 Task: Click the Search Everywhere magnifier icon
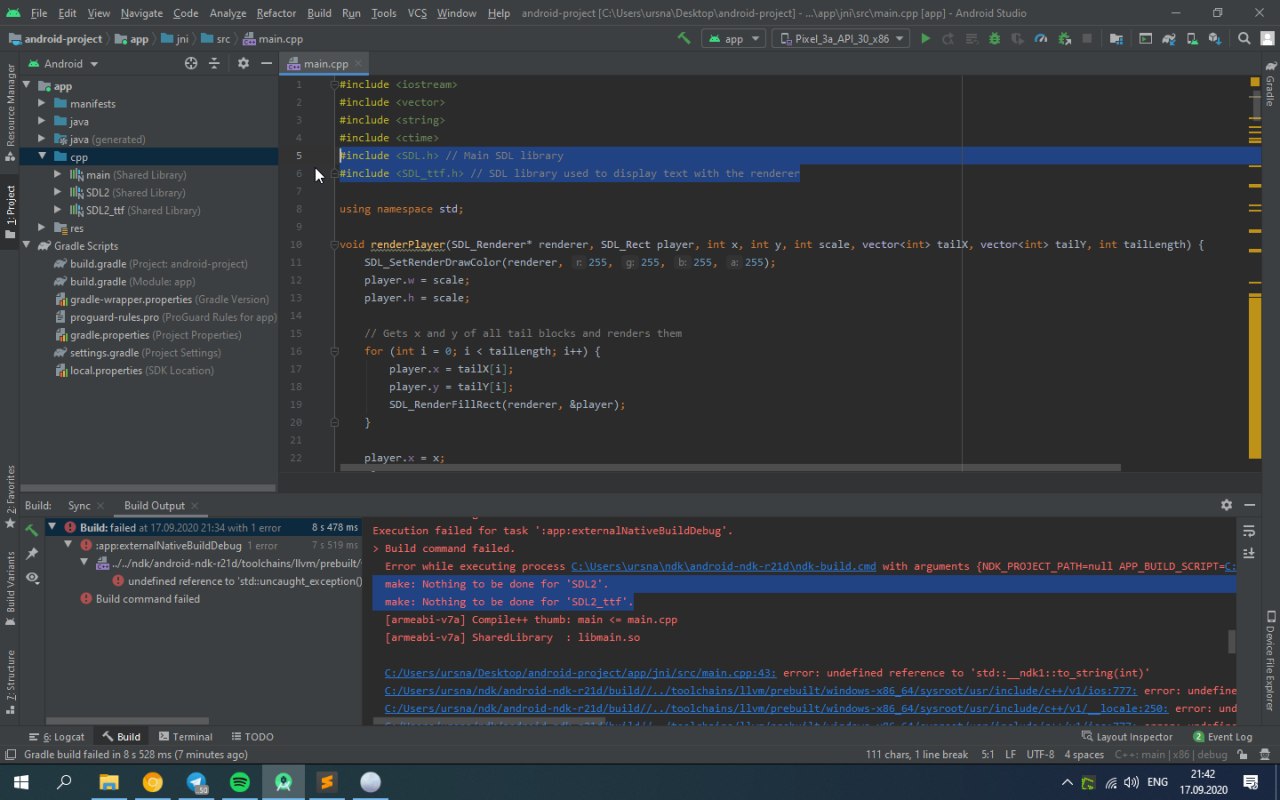click(1244, 38)
